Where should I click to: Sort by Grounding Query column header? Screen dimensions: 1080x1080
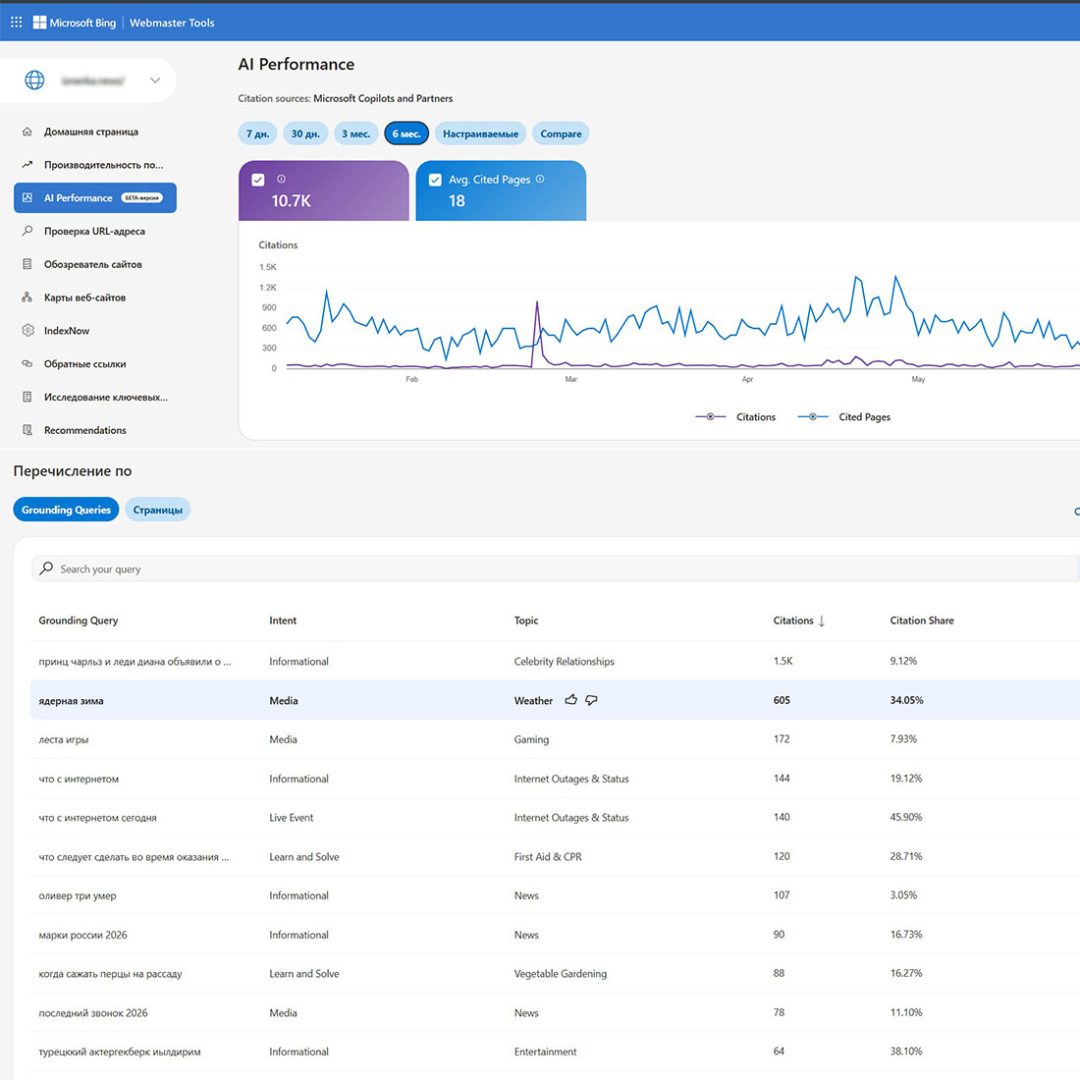79,621
